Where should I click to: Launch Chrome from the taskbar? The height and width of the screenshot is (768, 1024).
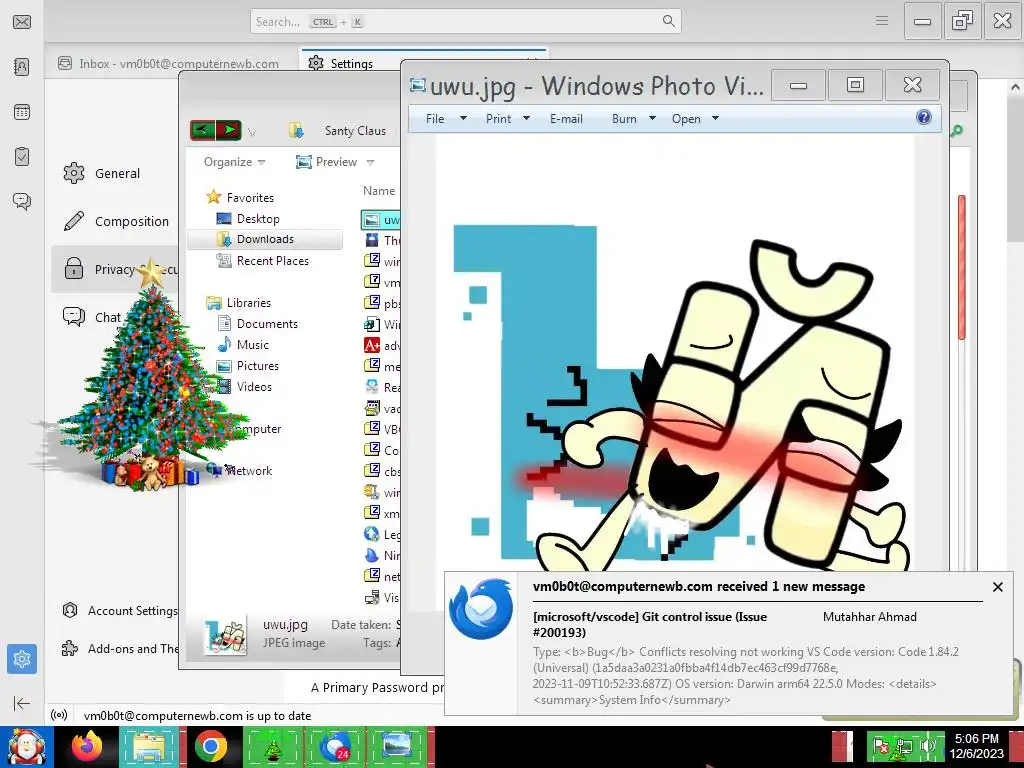click(x=210, y=746)
